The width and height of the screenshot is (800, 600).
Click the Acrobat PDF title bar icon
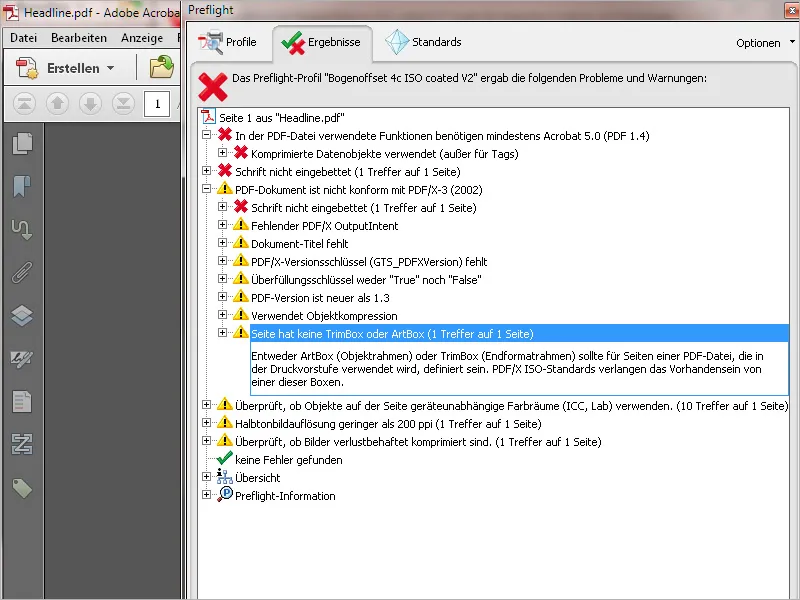coord(11,12)
